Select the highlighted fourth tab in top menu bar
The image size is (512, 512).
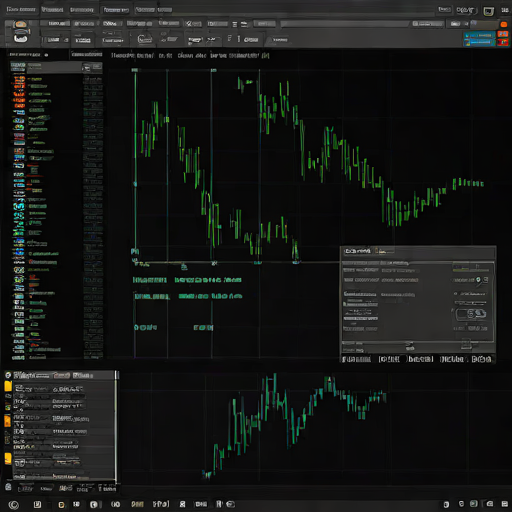(116, 10)
